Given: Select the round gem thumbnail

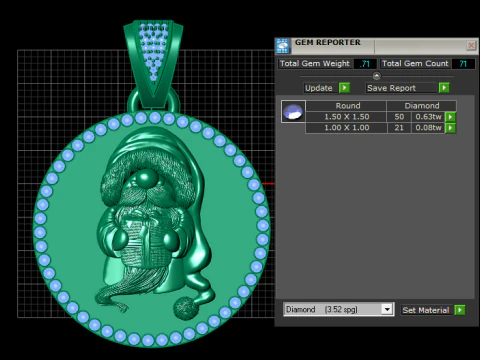Looking at the screenshot, I should 293,112.
